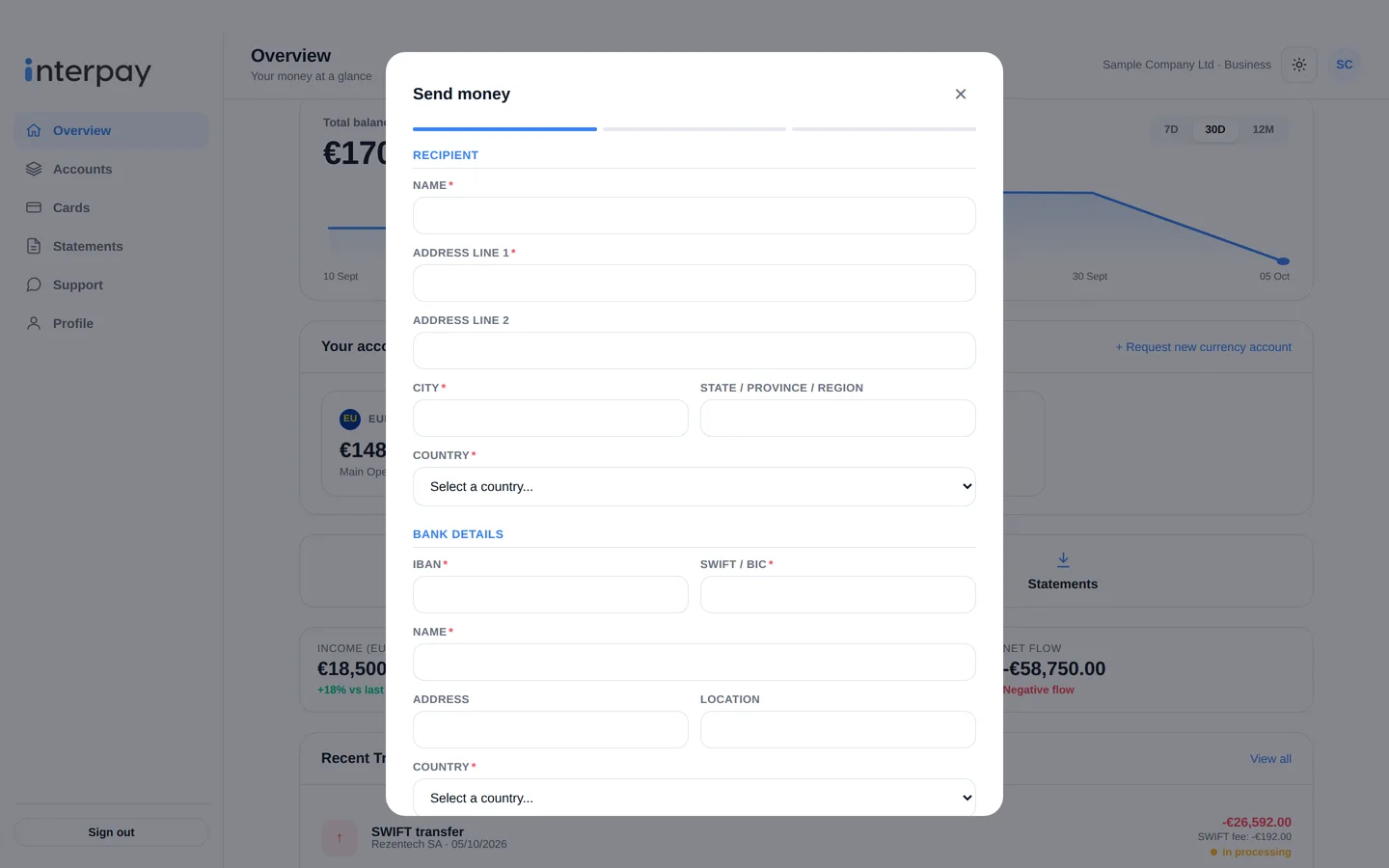Click the Support chat bubble icon
Image resolution: width=1389 pixels, height=868 pixels.
[34, 285]
